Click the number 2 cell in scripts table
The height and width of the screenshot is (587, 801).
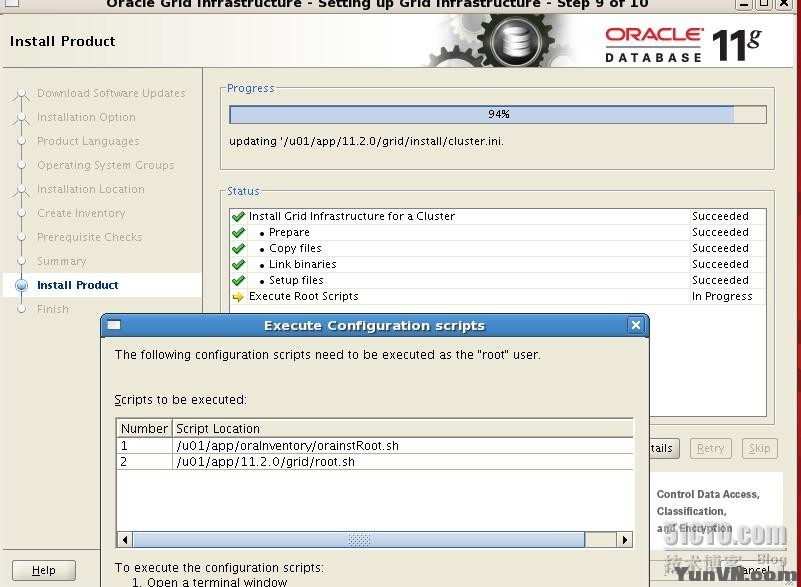pyautogui.click(x=145, y=462)
